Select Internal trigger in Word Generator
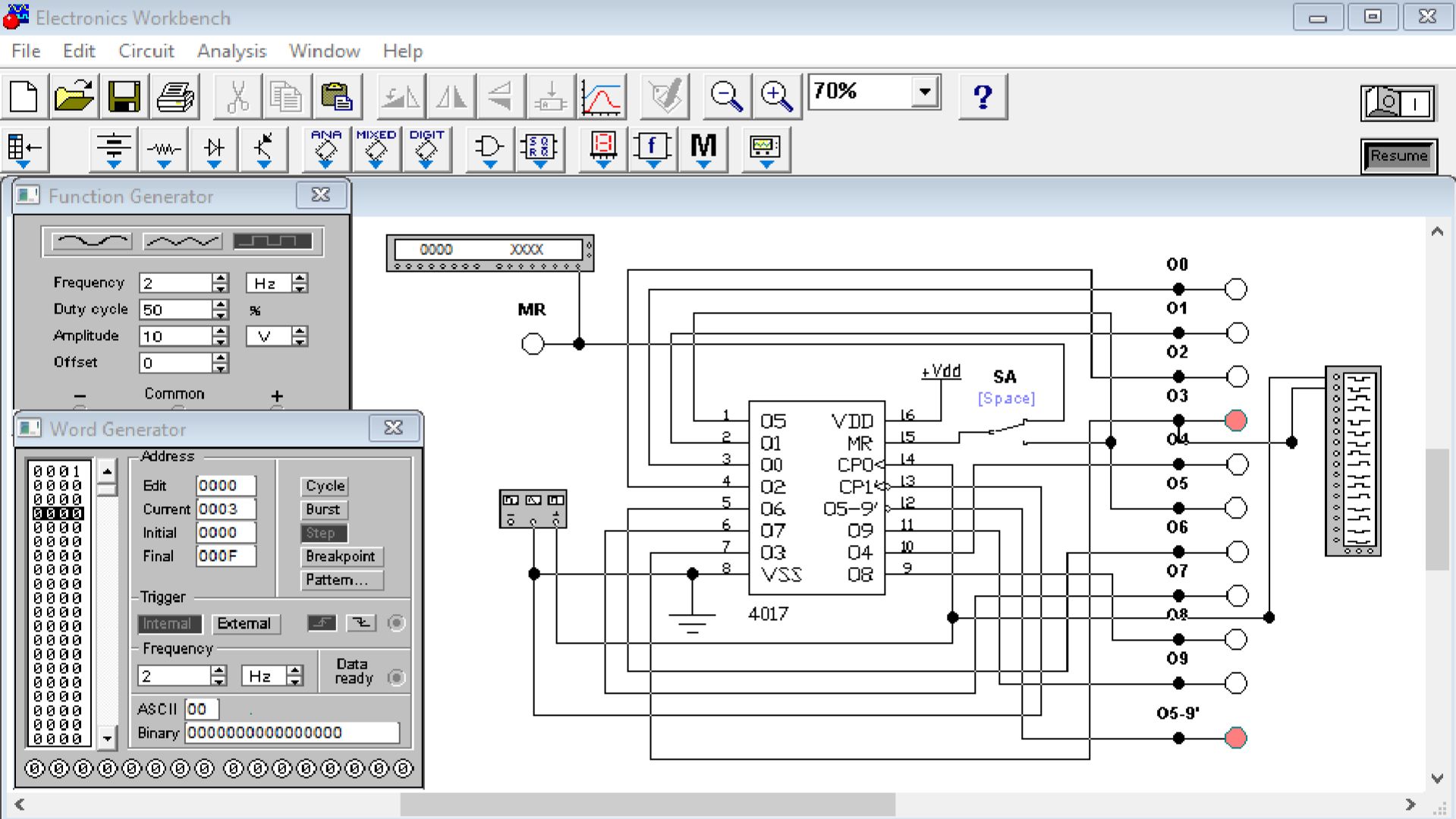This screenshot has height=819, width=1456. point(170,624)
